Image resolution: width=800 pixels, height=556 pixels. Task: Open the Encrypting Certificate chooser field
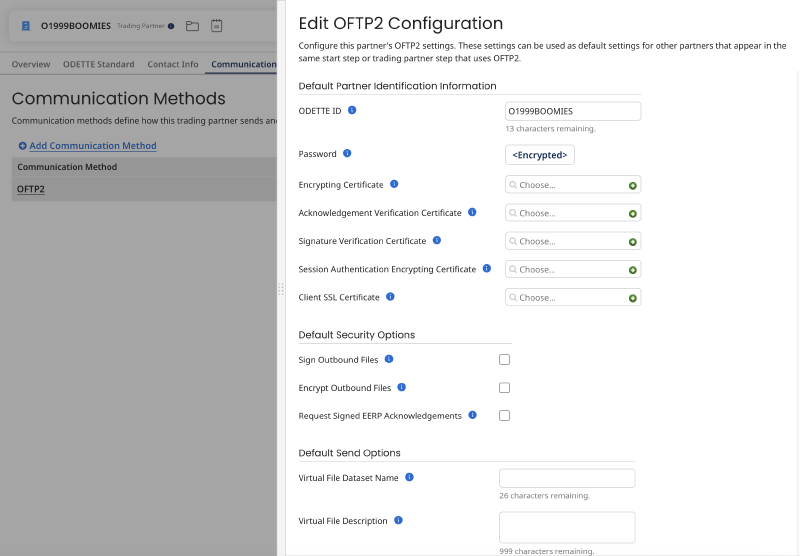pos(573,185)
